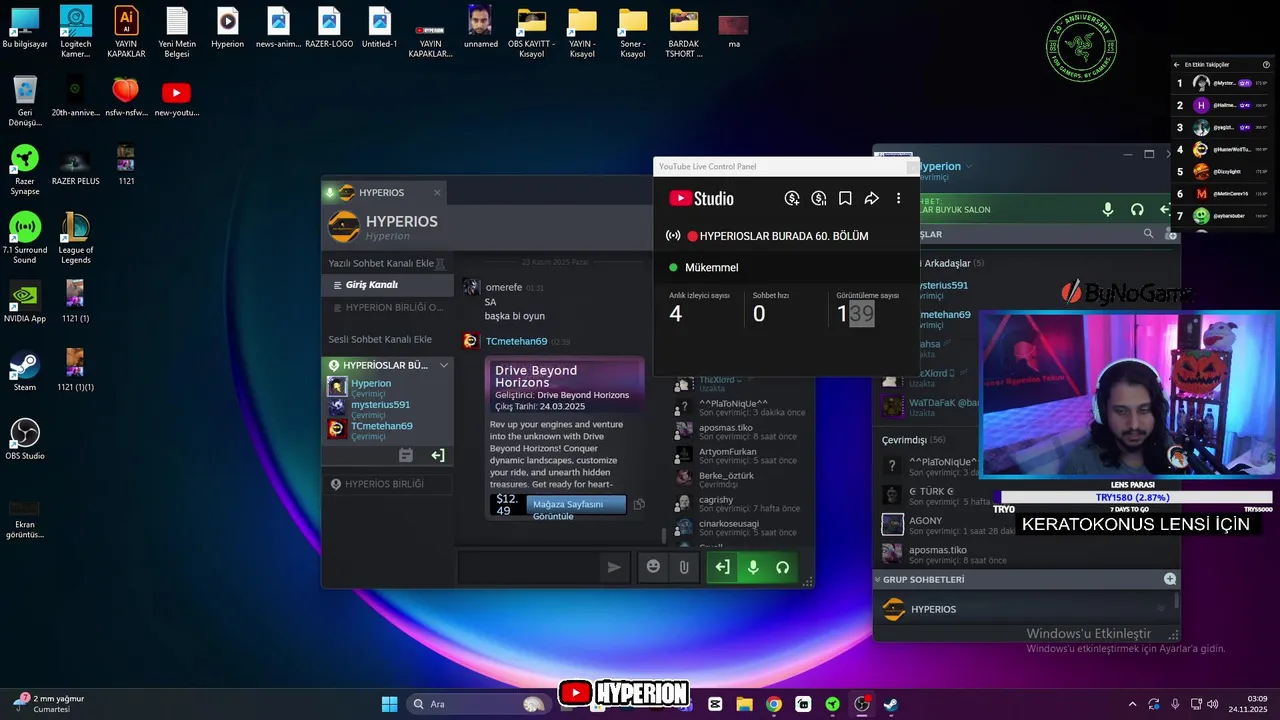
Task: Deafen audio in the friends list voice bar
Action: [x=1137, y=209]
